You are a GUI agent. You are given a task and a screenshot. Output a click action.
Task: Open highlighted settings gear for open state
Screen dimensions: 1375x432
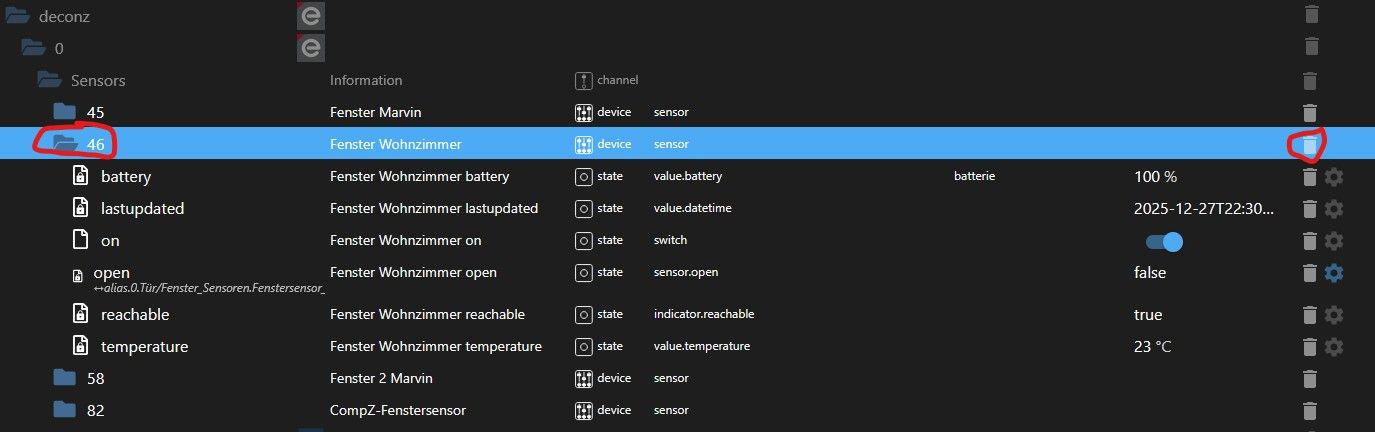(1333, 272)
